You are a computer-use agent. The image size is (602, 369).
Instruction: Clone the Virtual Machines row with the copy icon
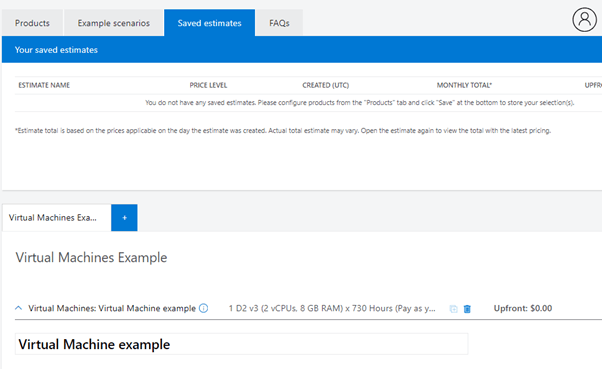(453, 309)
